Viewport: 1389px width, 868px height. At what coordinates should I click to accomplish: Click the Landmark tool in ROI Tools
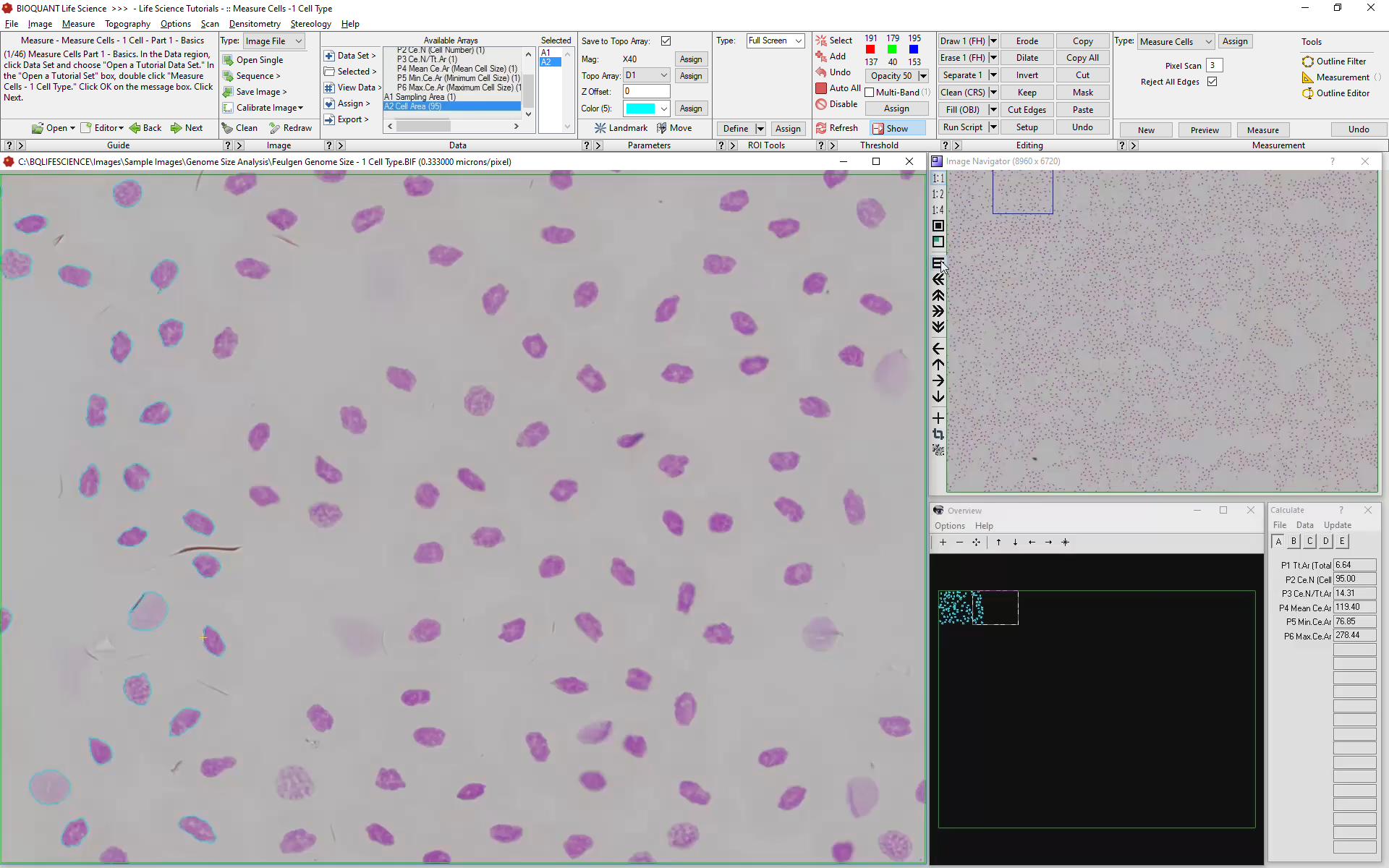[x=619, y=127]
